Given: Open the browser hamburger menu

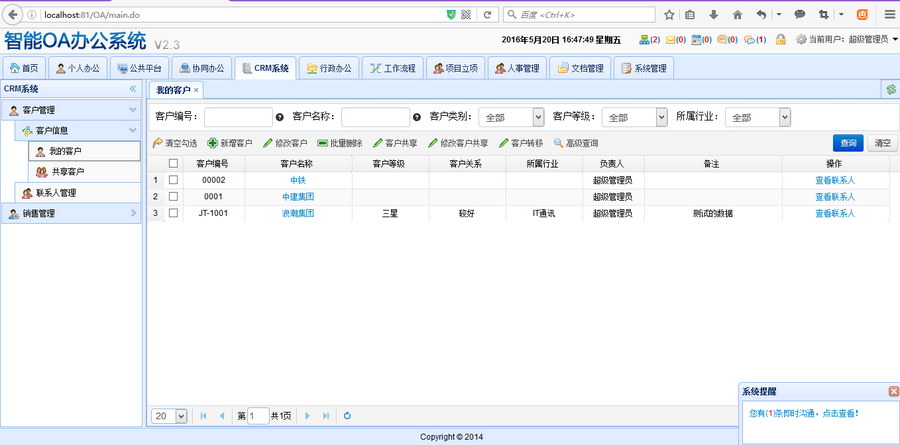Looking at the screenshot, I should [x=889, y=14].
